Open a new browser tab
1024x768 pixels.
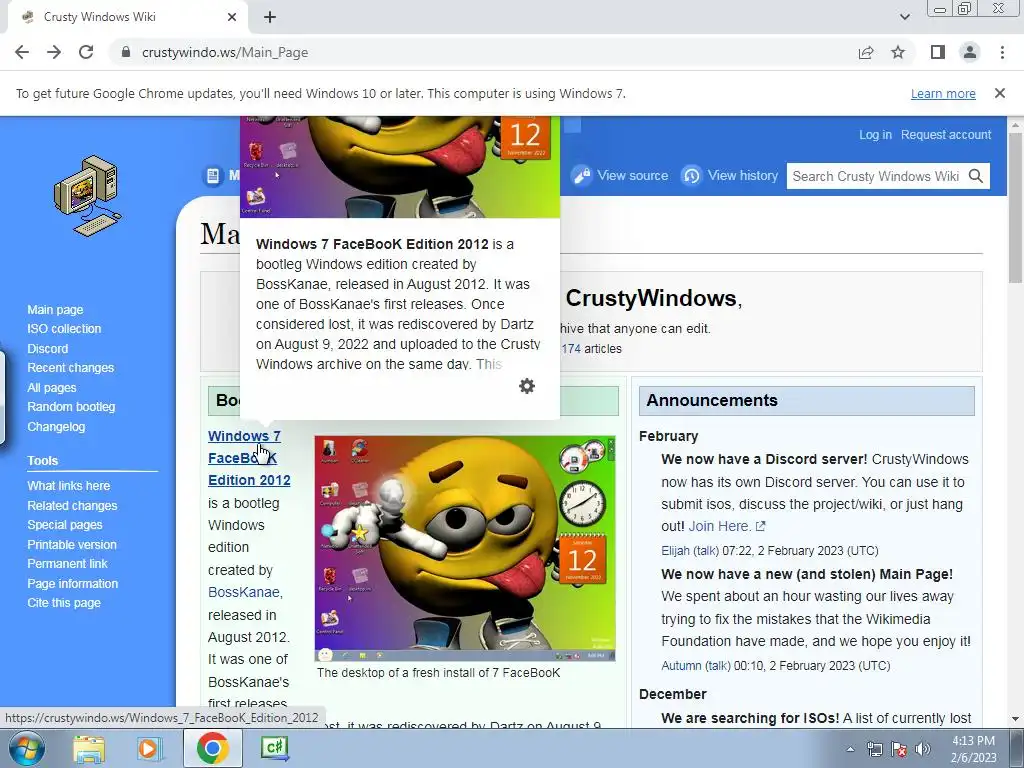(x=270, y=17)
